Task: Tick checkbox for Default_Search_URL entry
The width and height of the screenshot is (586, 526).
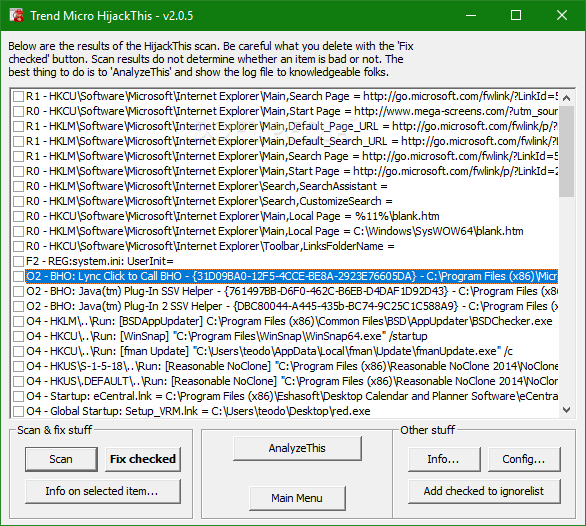Action: point(18,141)
